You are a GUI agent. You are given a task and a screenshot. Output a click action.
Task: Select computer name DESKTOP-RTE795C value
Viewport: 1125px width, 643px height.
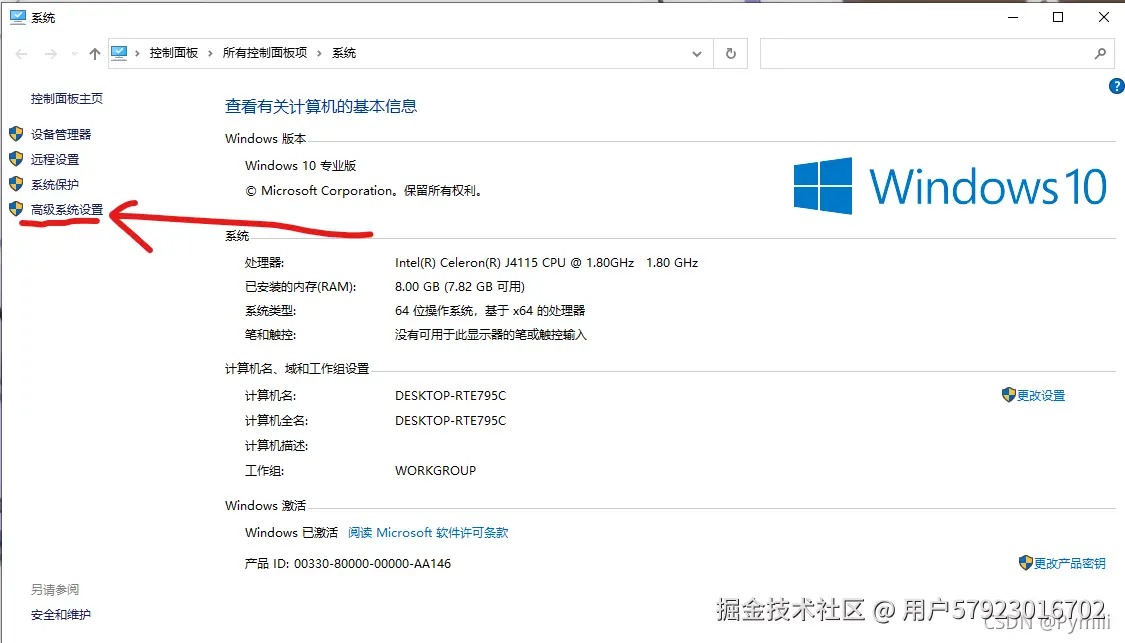pyautogui.click(x=451, y=395)
